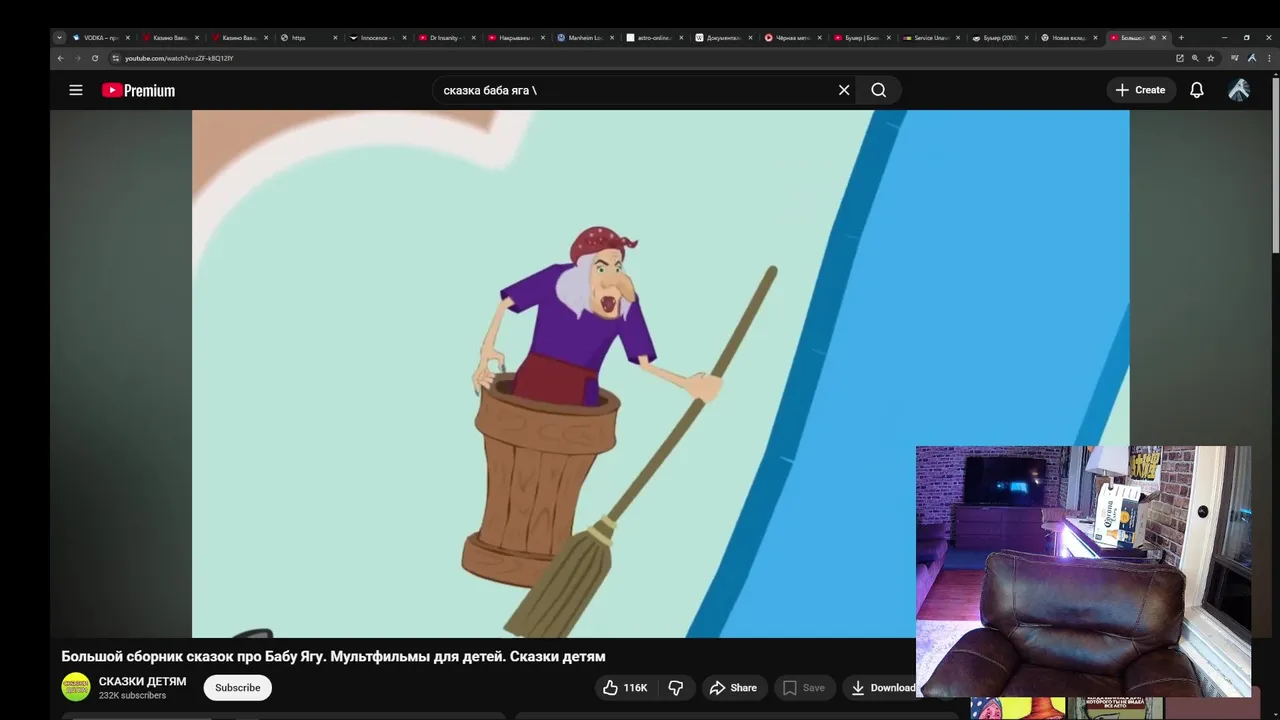Open a new browser tab
Screen dimensions: 1280x720
tap(1181, 38)
